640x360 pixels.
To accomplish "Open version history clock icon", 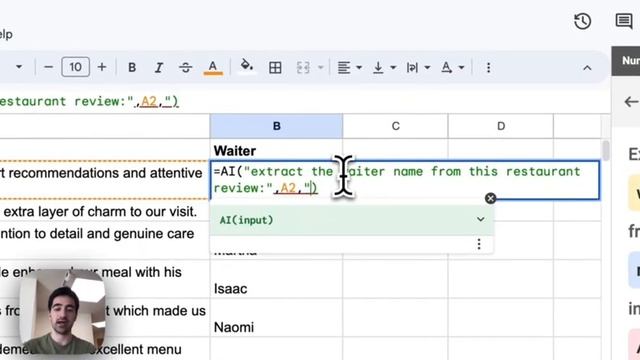I will pyautogui.click(x=582, y=21).
